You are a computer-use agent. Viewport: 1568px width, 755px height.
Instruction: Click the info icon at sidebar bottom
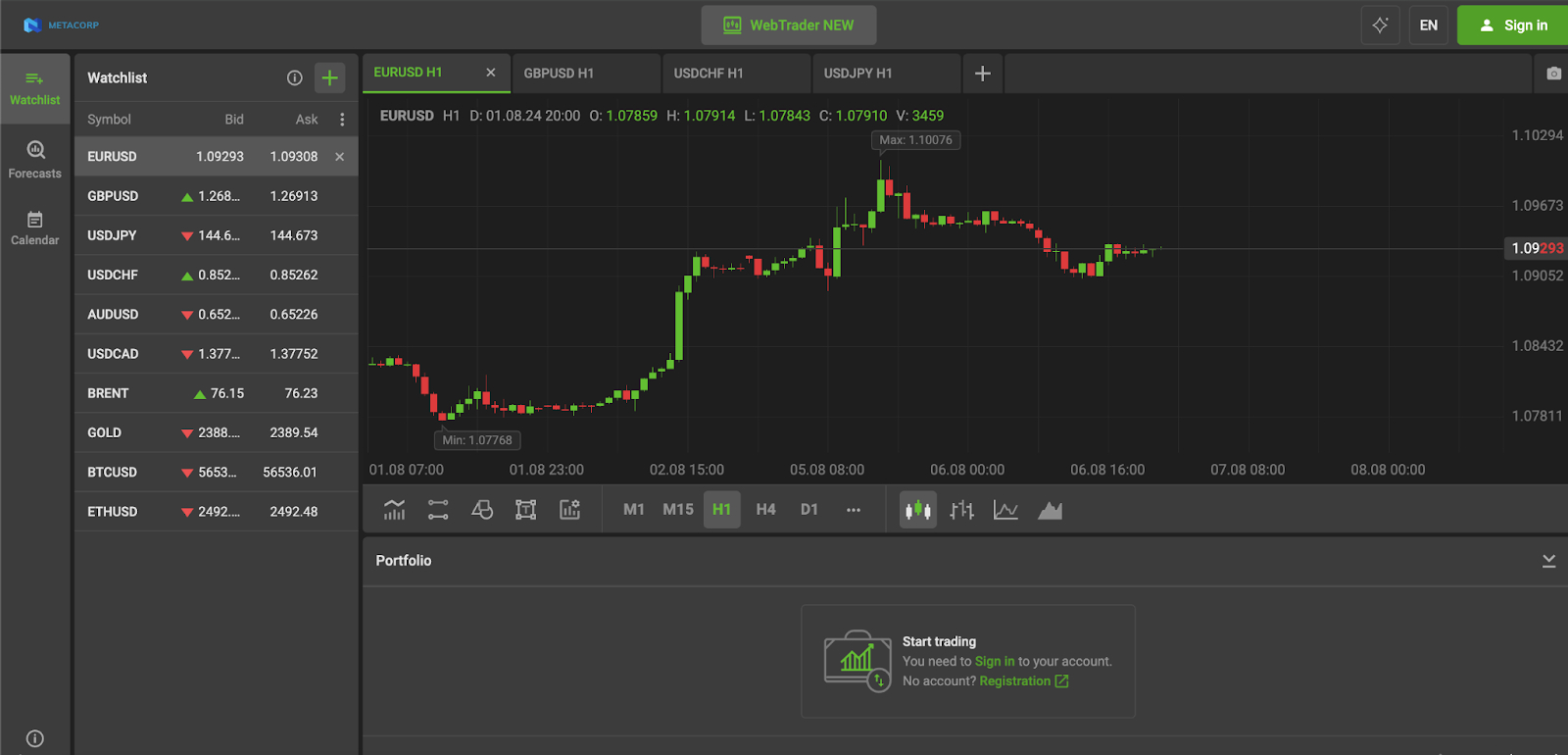(35, 738)
